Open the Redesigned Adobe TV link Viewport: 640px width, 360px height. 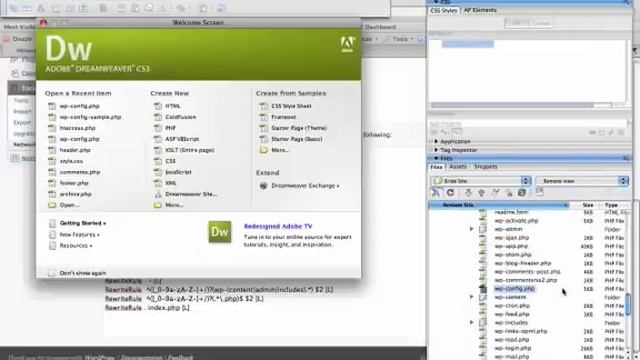point(278,226)
